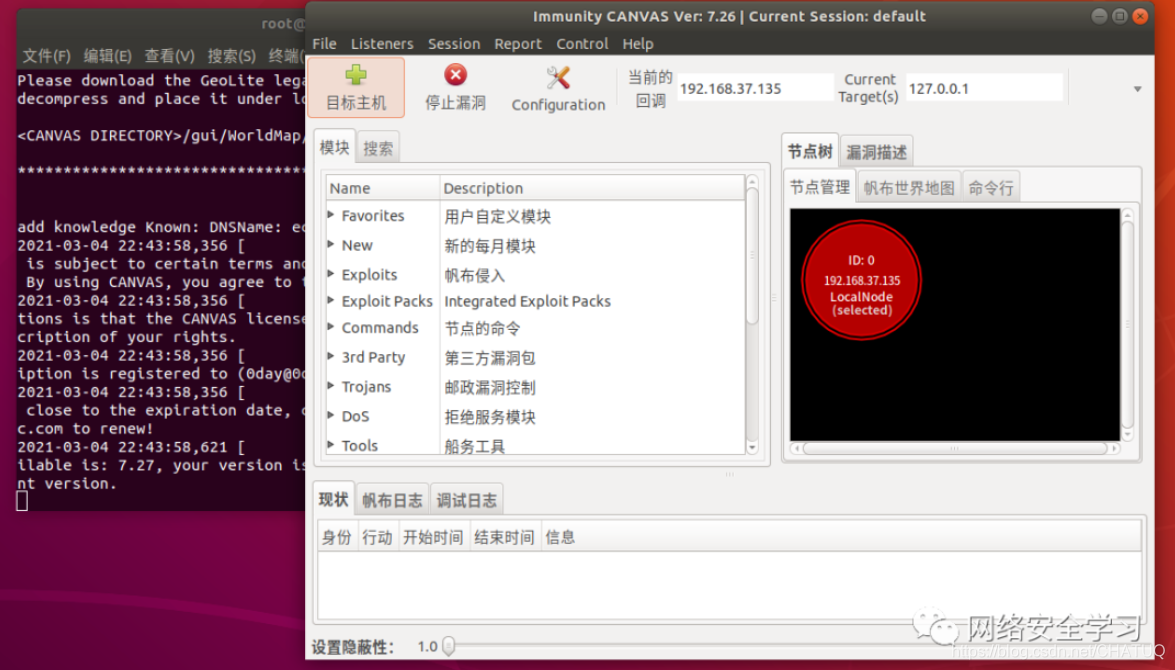
Task: Open Configuration tools icon
Action: point(558,76)
